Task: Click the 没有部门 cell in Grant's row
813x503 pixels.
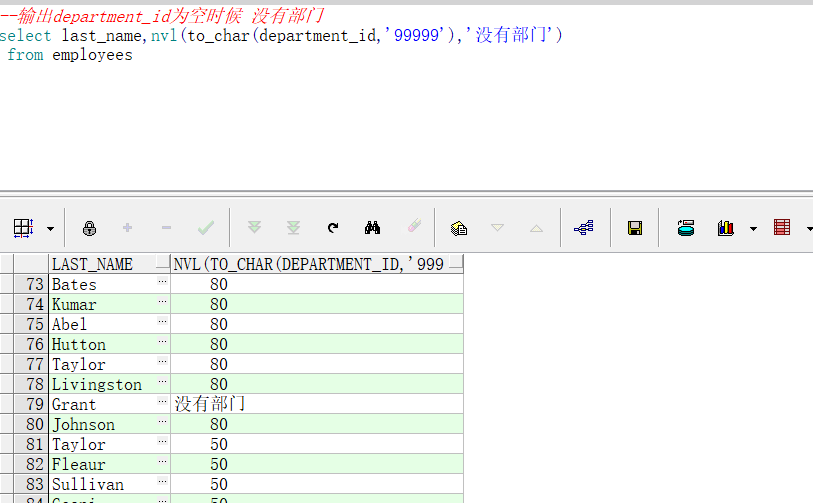Action: pyautogui.click(x=317, y=404)
